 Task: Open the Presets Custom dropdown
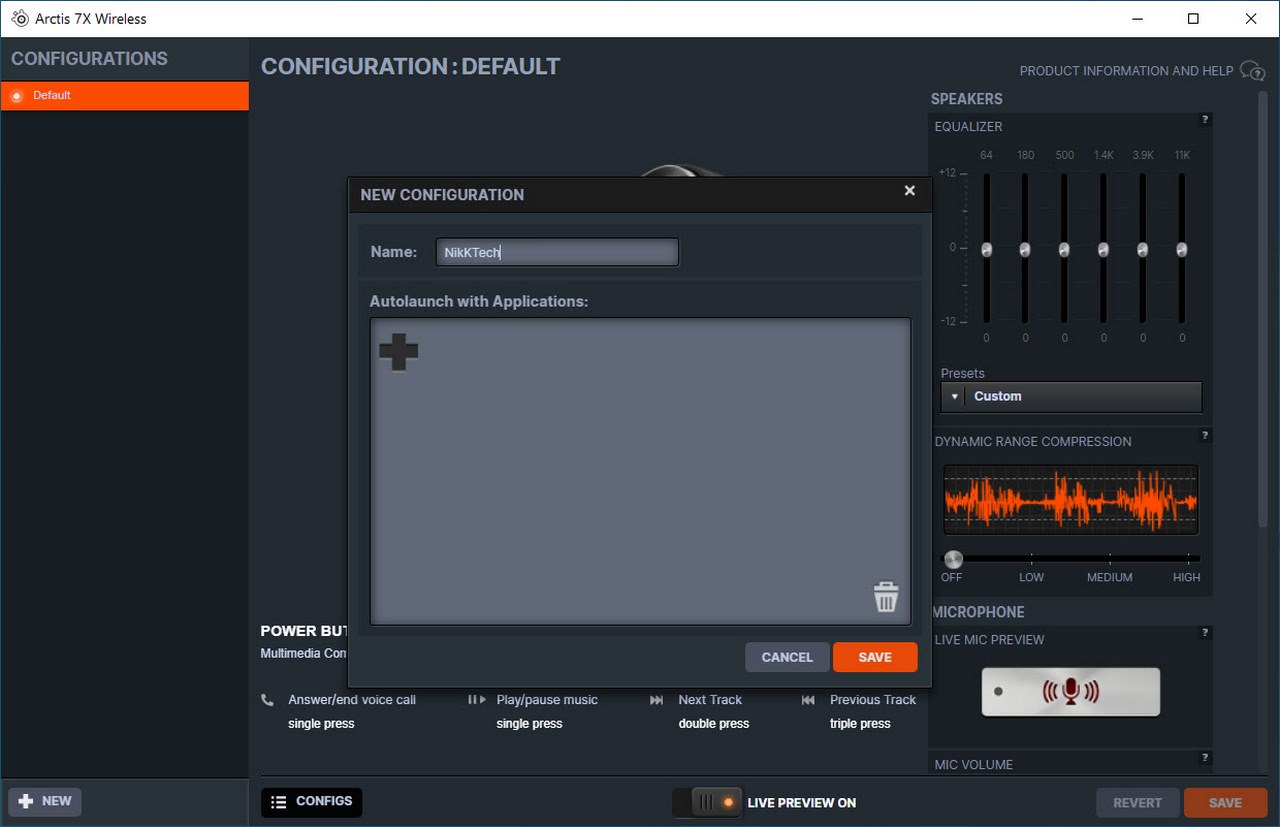(1071, 396)
